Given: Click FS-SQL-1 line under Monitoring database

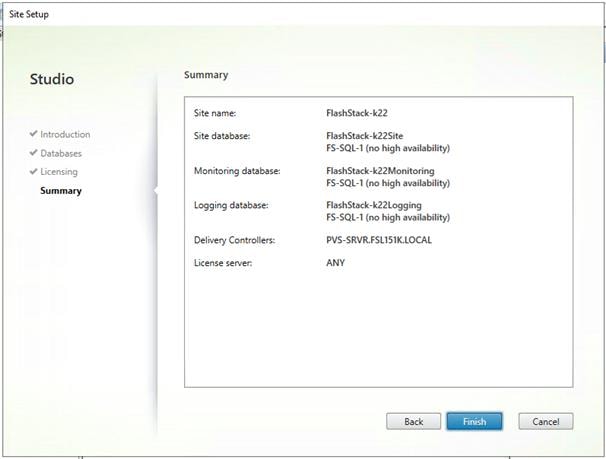Looking at the screenshot, I should click(388, 183).
